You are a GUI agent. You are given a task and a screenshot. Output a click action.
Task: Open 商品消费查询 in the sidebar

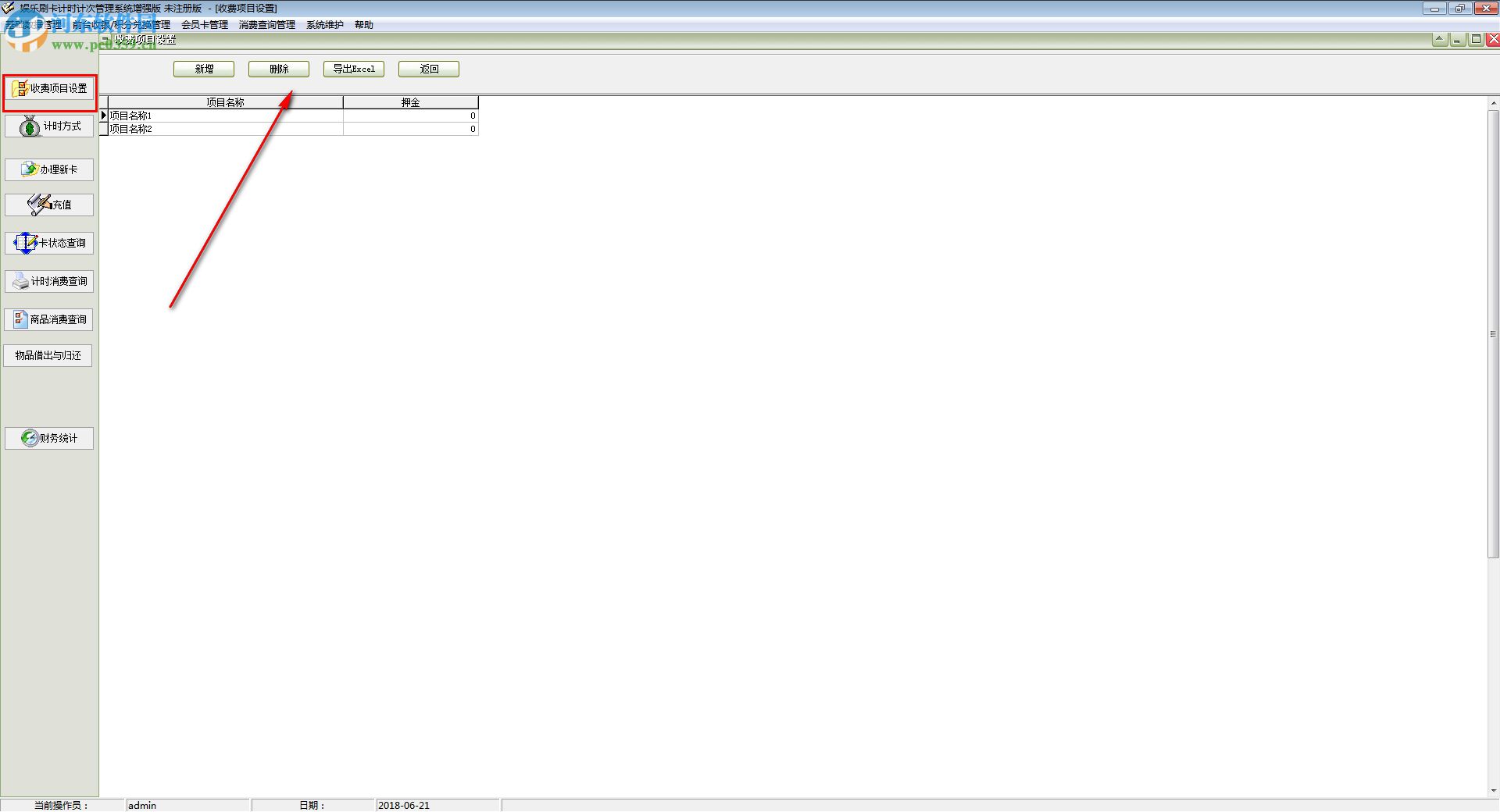49,319
